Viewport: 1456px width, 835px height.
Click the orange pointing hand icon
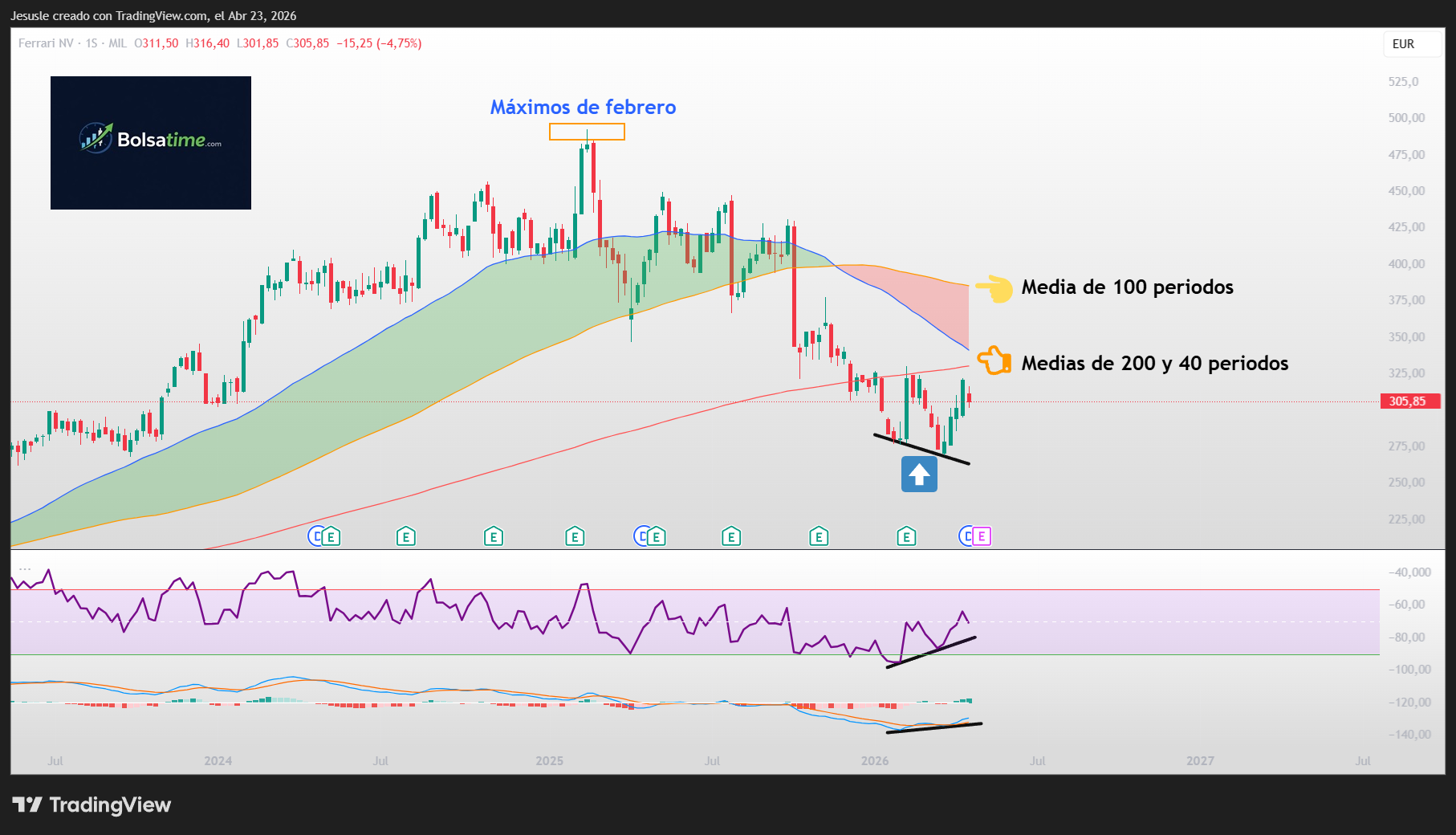(x=994, y=361)
